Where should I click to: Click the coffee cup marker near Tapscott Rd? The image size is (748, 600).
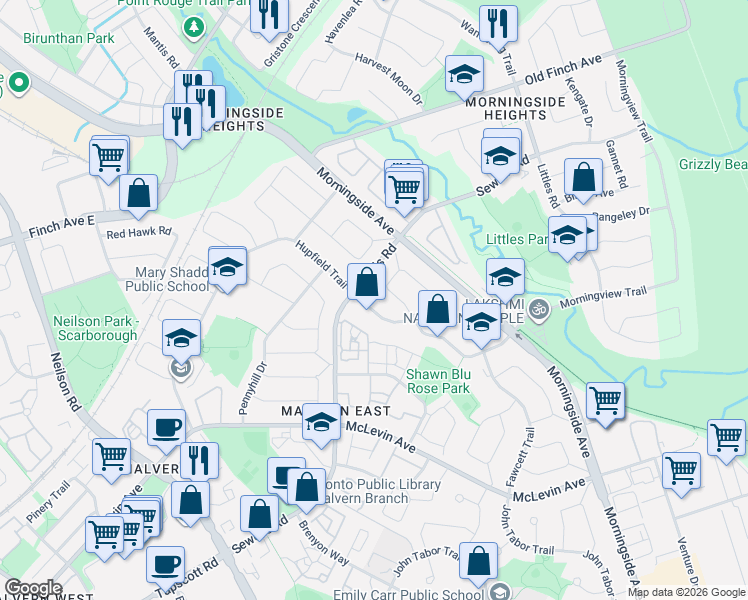166,566
